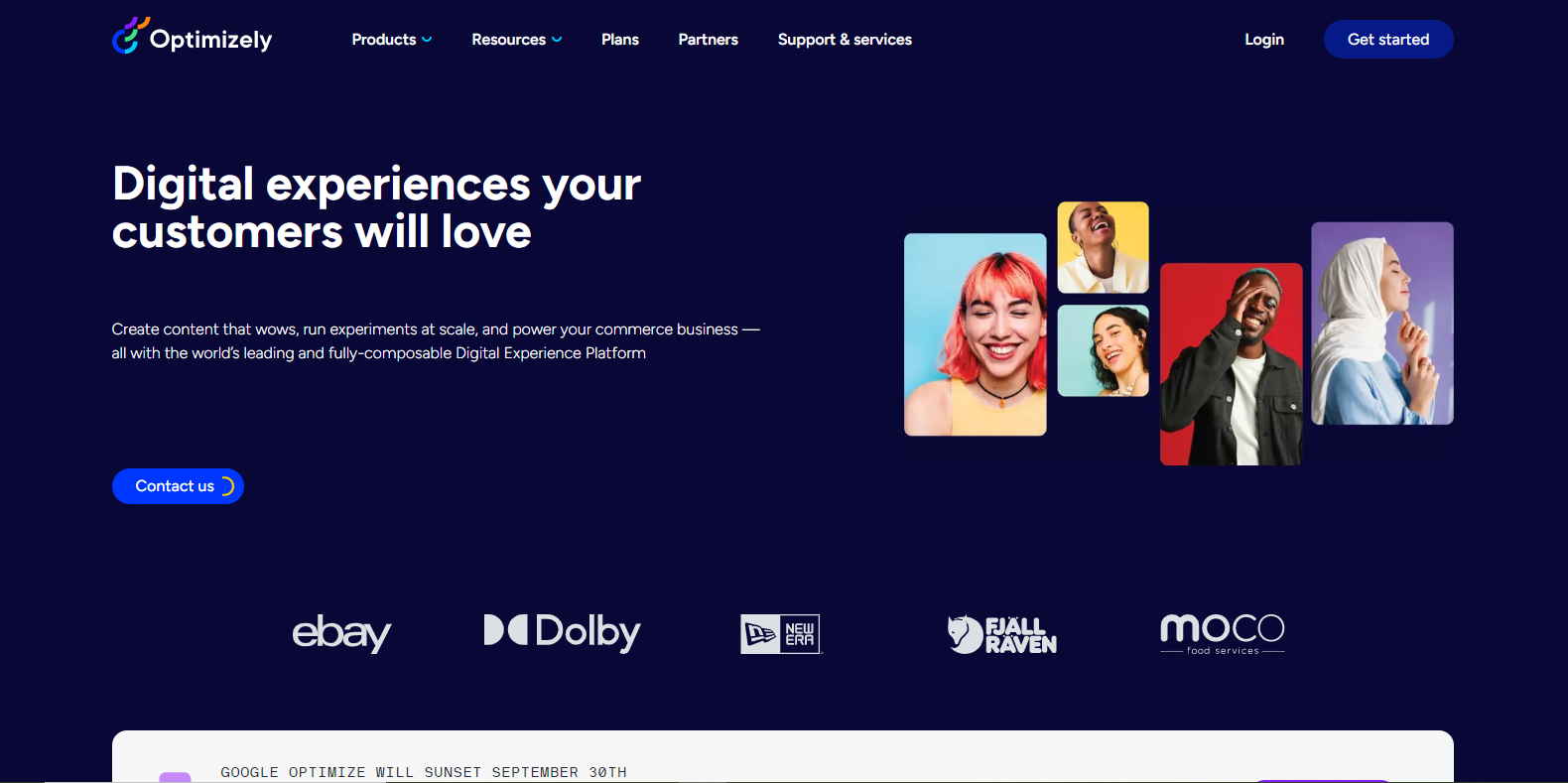Click the Get started button
Image resolution: width=1568 pixels, height=783 pixels.
1388,40
